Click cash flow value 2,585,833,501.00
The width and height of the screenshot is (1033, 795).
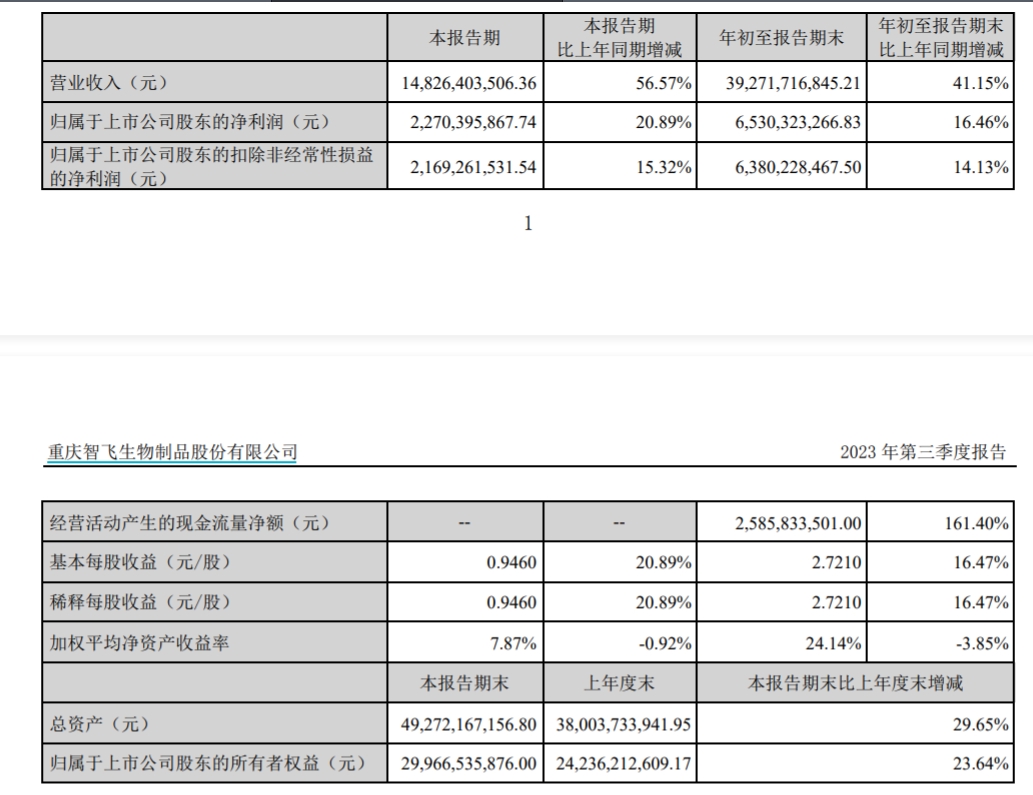click(798, 523)
